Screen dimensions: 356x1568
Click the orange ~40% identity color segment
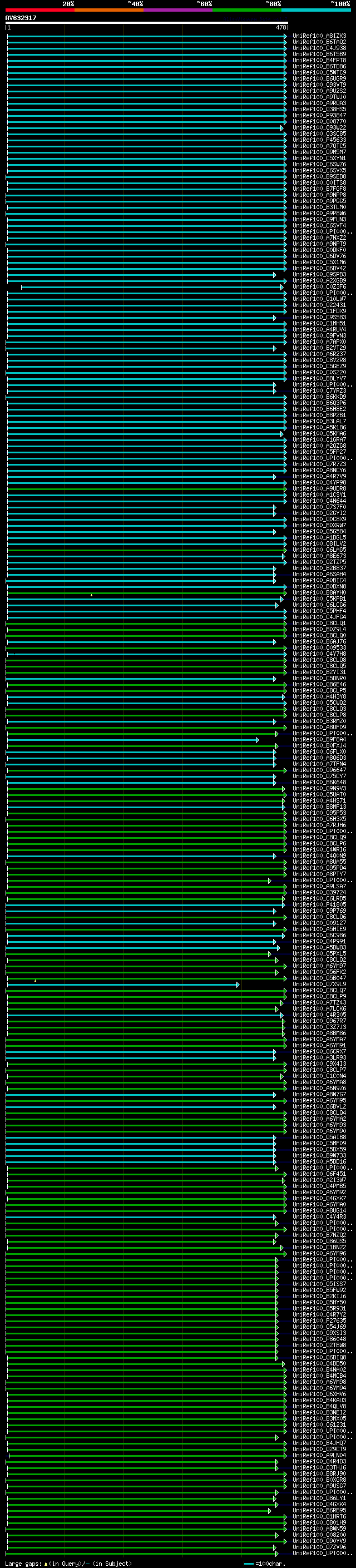point(109,10)
